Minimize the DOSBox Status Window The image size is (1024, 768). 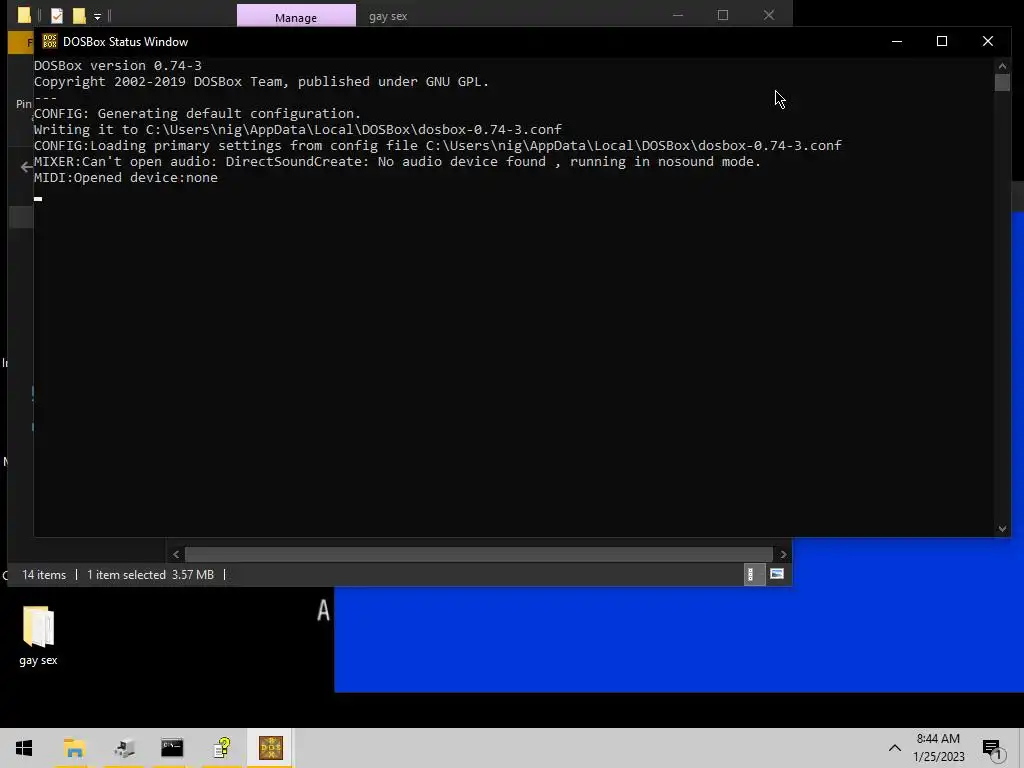(897, 41)
